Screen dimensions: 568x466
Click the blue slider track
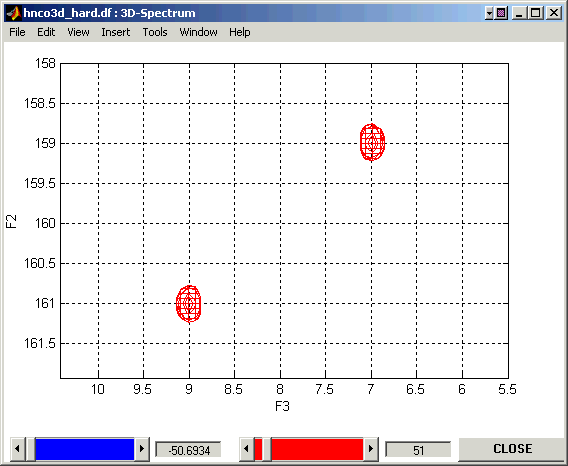[x=85, y=449]
